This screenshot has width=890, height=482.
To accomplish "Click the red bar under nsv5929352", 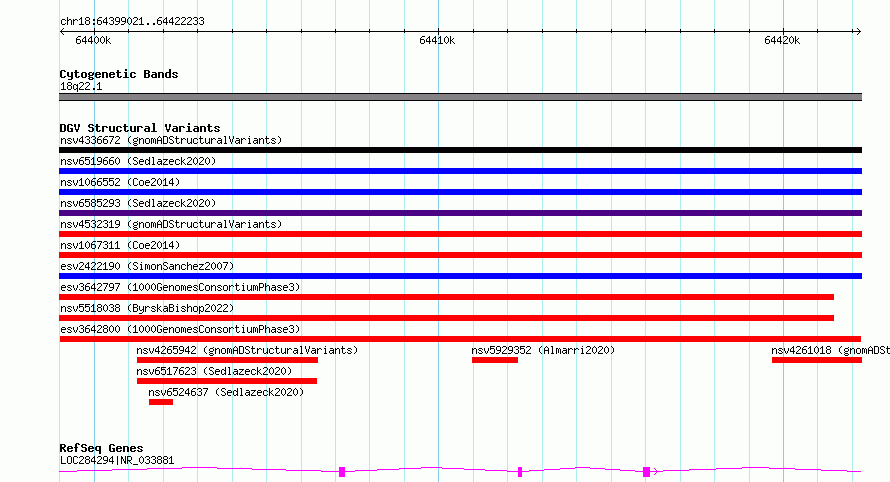I will 494,360.
